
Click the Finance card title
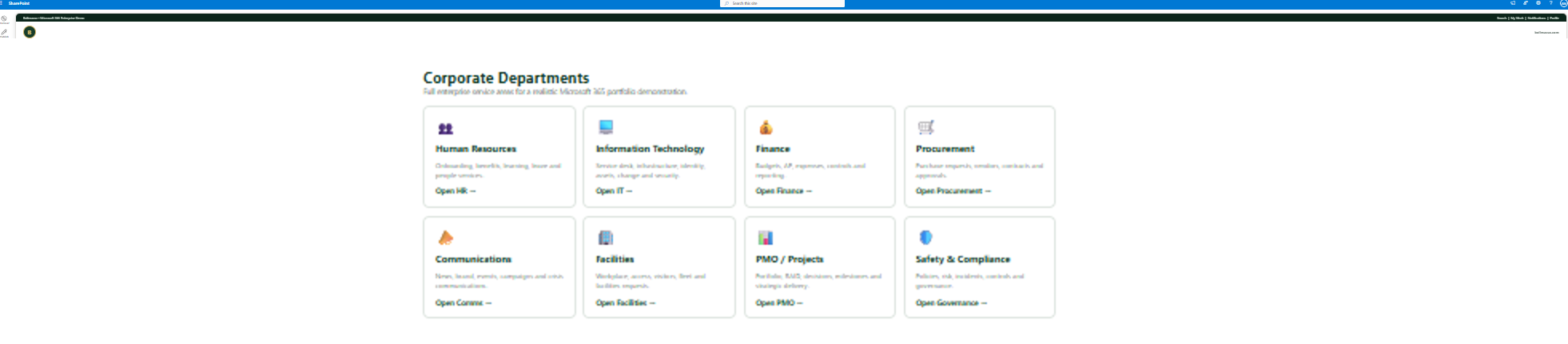pos(773,149)
